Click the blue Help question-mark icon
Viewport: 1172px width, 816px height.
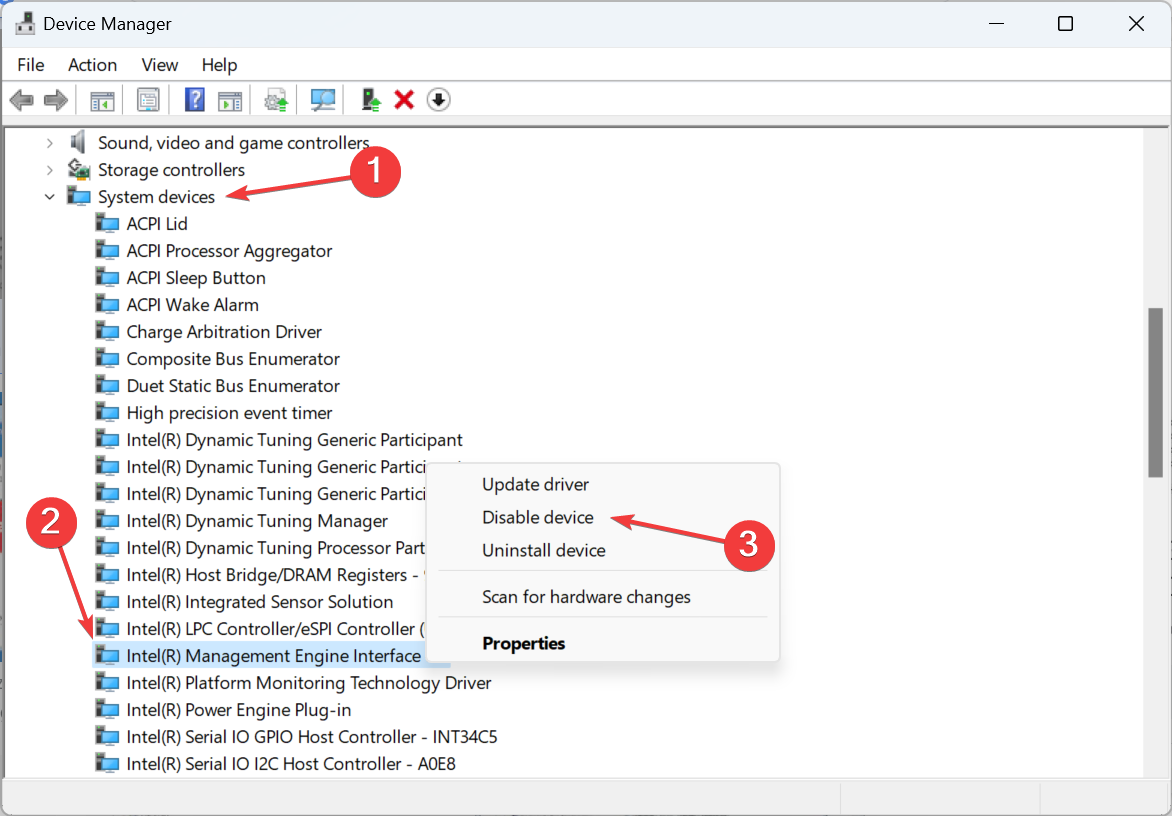pos(194,99)
